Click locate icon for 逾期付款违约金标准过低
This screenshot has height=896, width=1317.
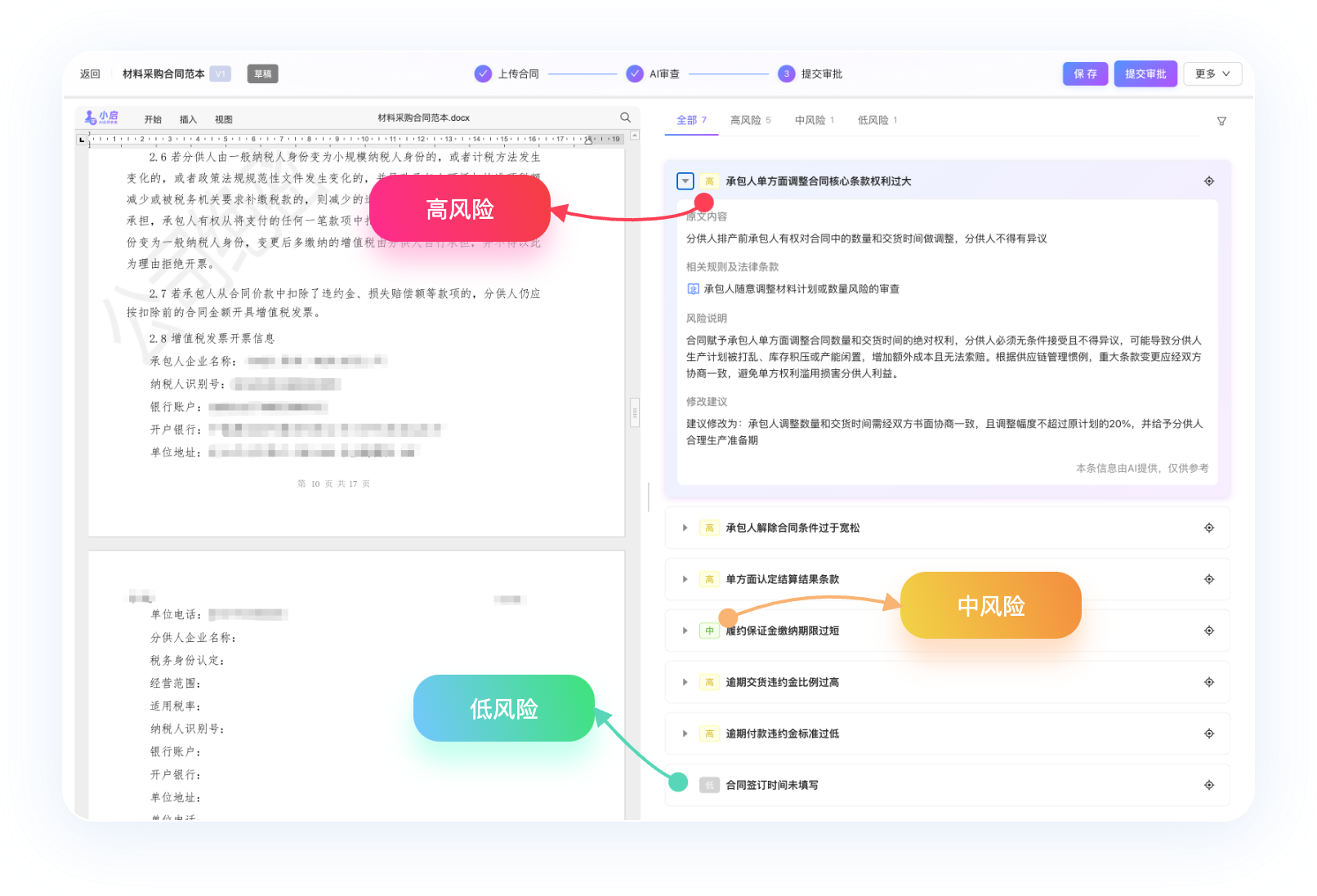1209,734
